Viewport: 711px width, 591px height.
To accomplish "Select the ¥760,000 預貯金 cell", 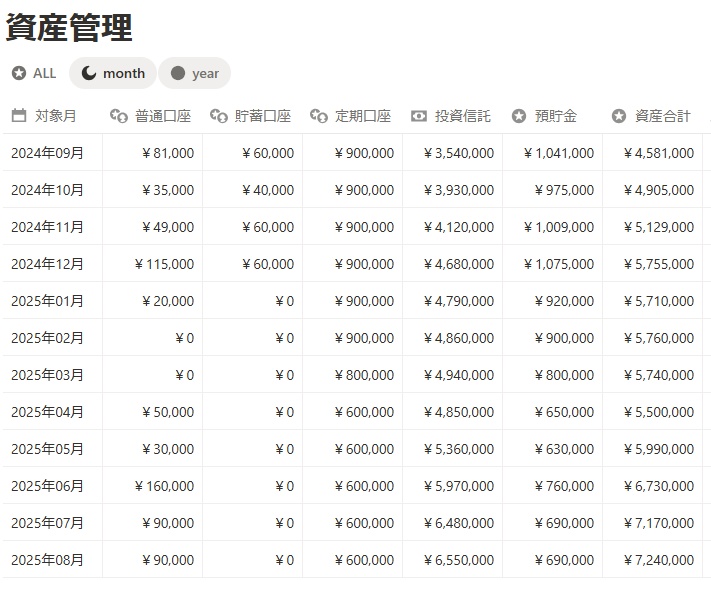I will [x=552, y=486].
